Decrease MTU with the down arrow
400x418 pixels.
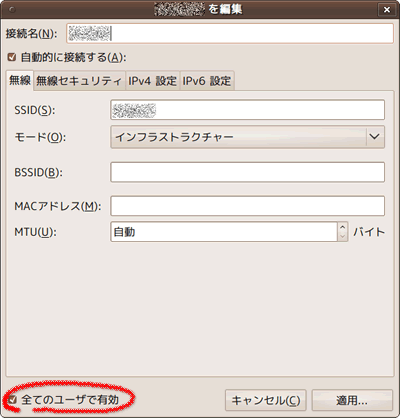point(342,237)
